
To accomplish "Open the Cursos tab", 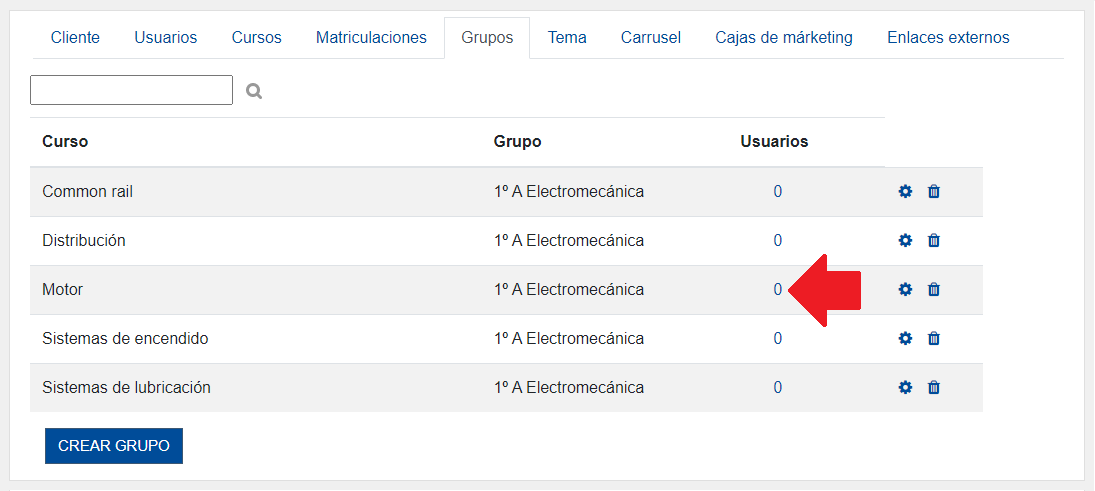I will click(257, 38).
